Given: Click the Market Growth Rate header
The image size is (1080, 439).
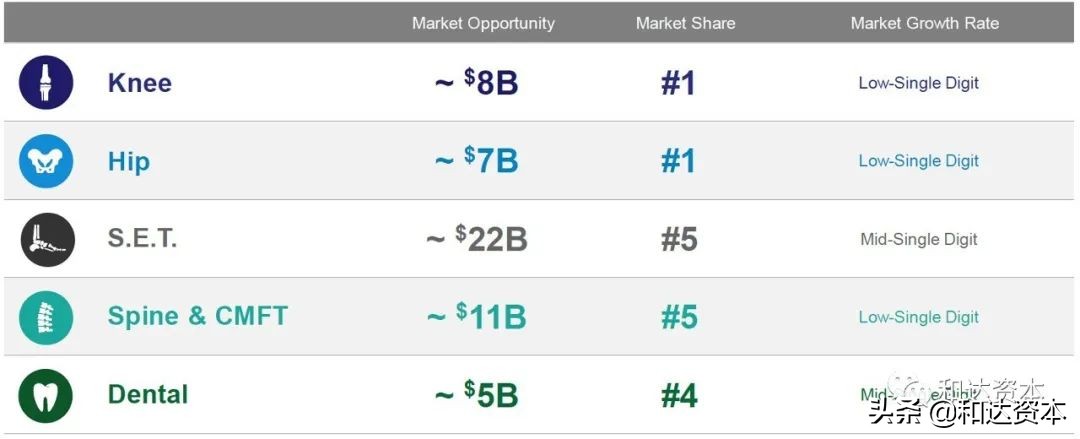Looking at the screenshot, I should point(924,23).
